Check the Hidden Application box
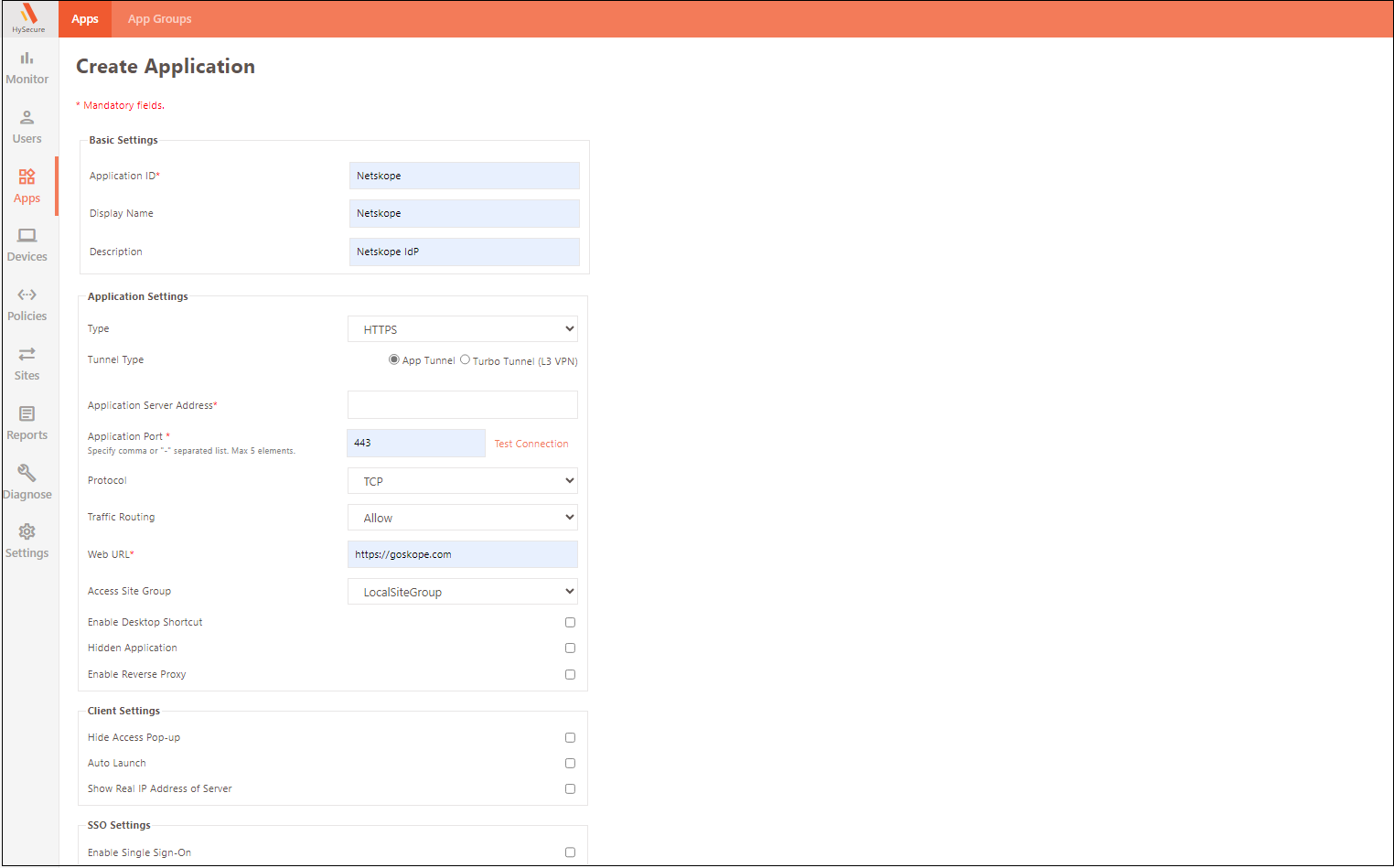 (x=570, y=648)
